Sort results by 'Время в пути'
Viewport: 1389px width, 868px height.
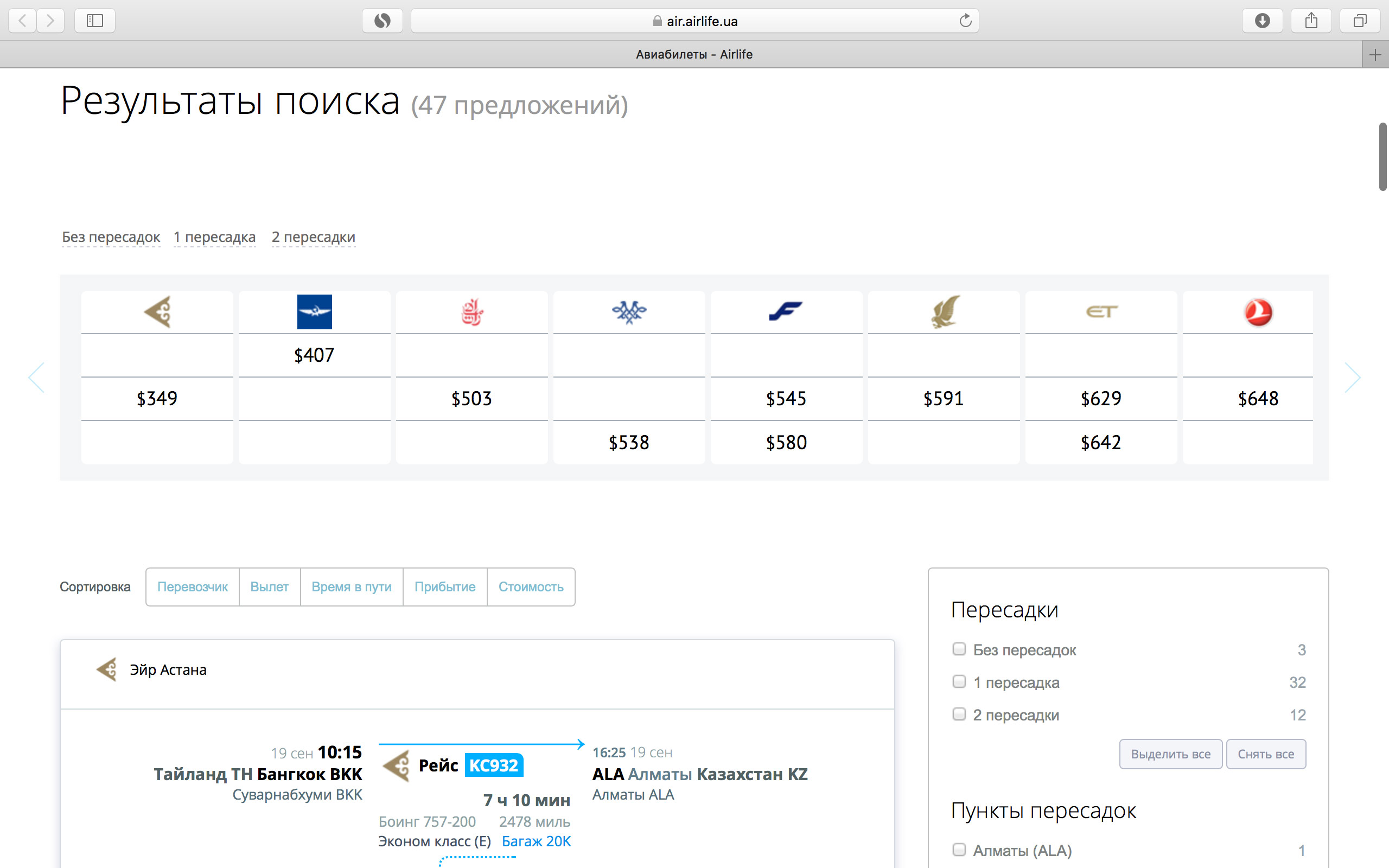351,586
